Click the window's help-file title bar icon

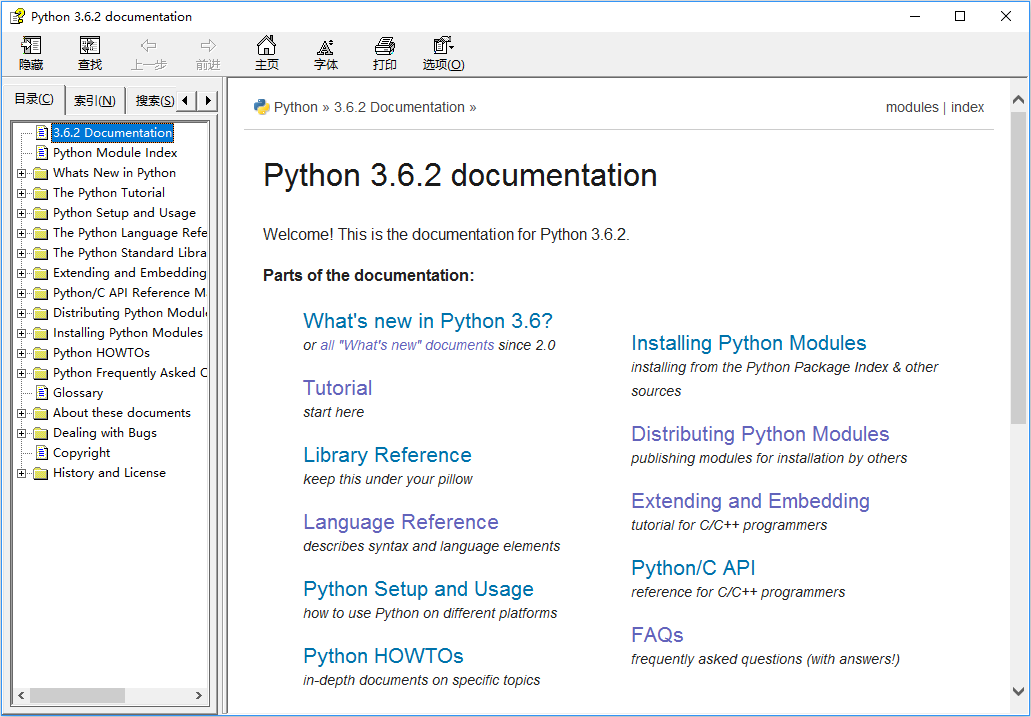tap(17, 16)
